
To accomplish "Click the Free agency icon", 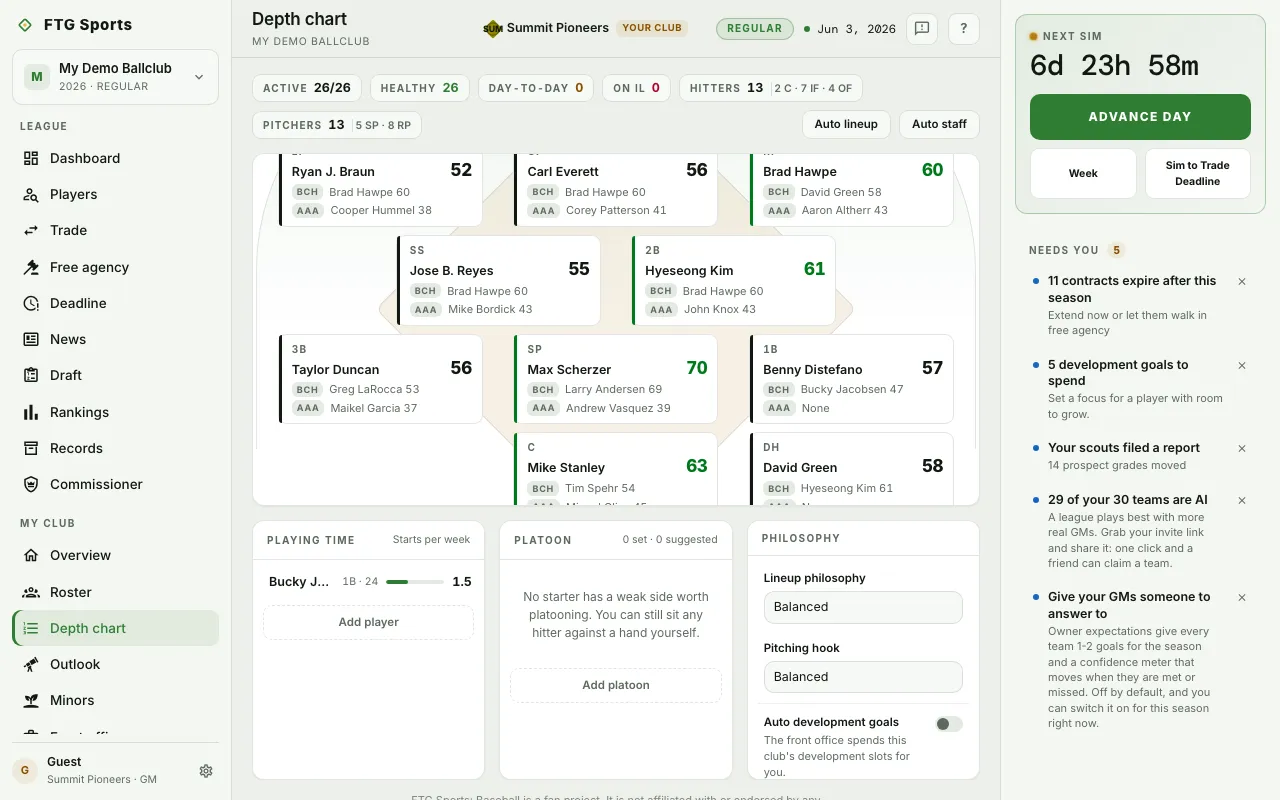I will point(31,267).
